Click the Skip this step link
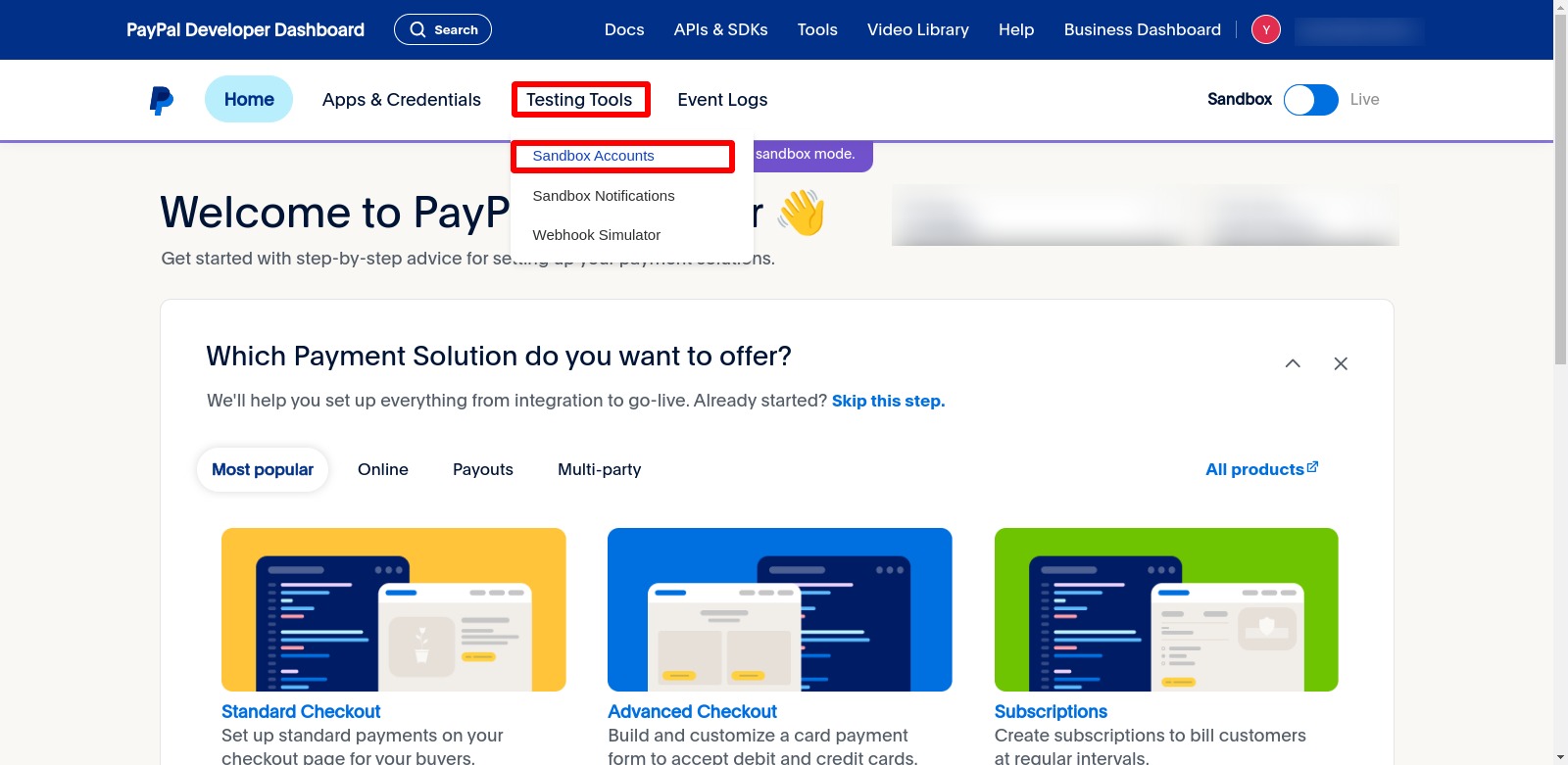 [888, 401]
